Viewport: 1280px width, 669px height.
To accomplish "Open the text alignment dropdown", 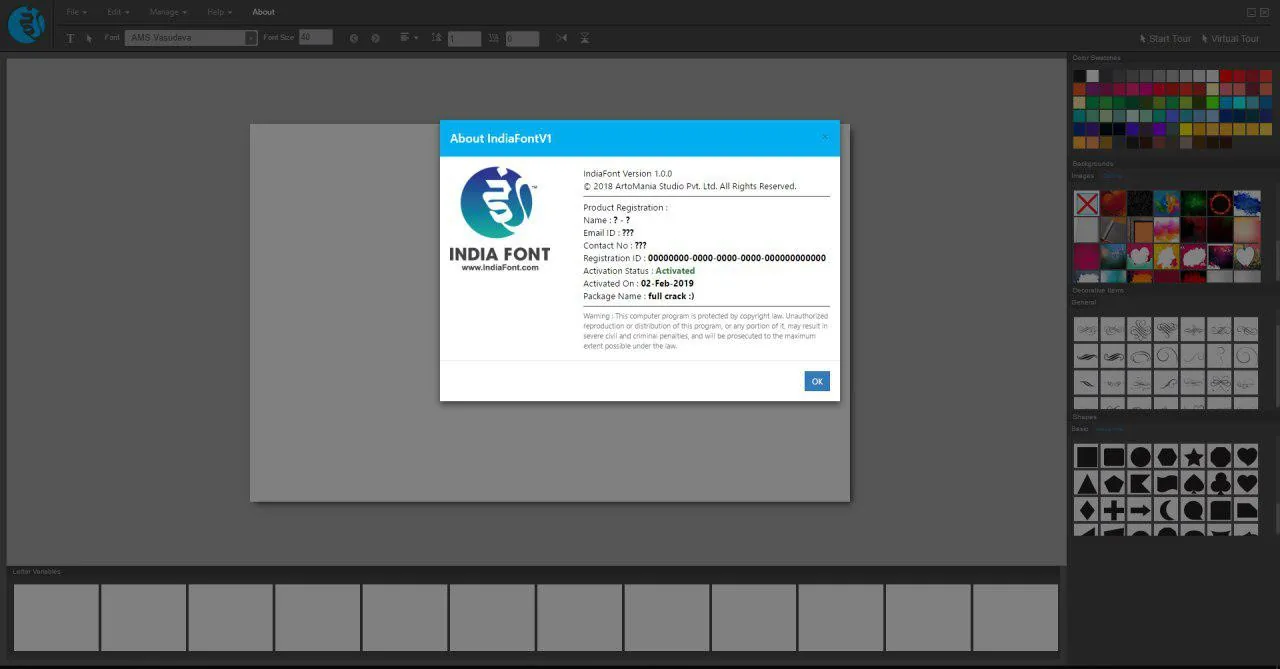I will (409, 38).
